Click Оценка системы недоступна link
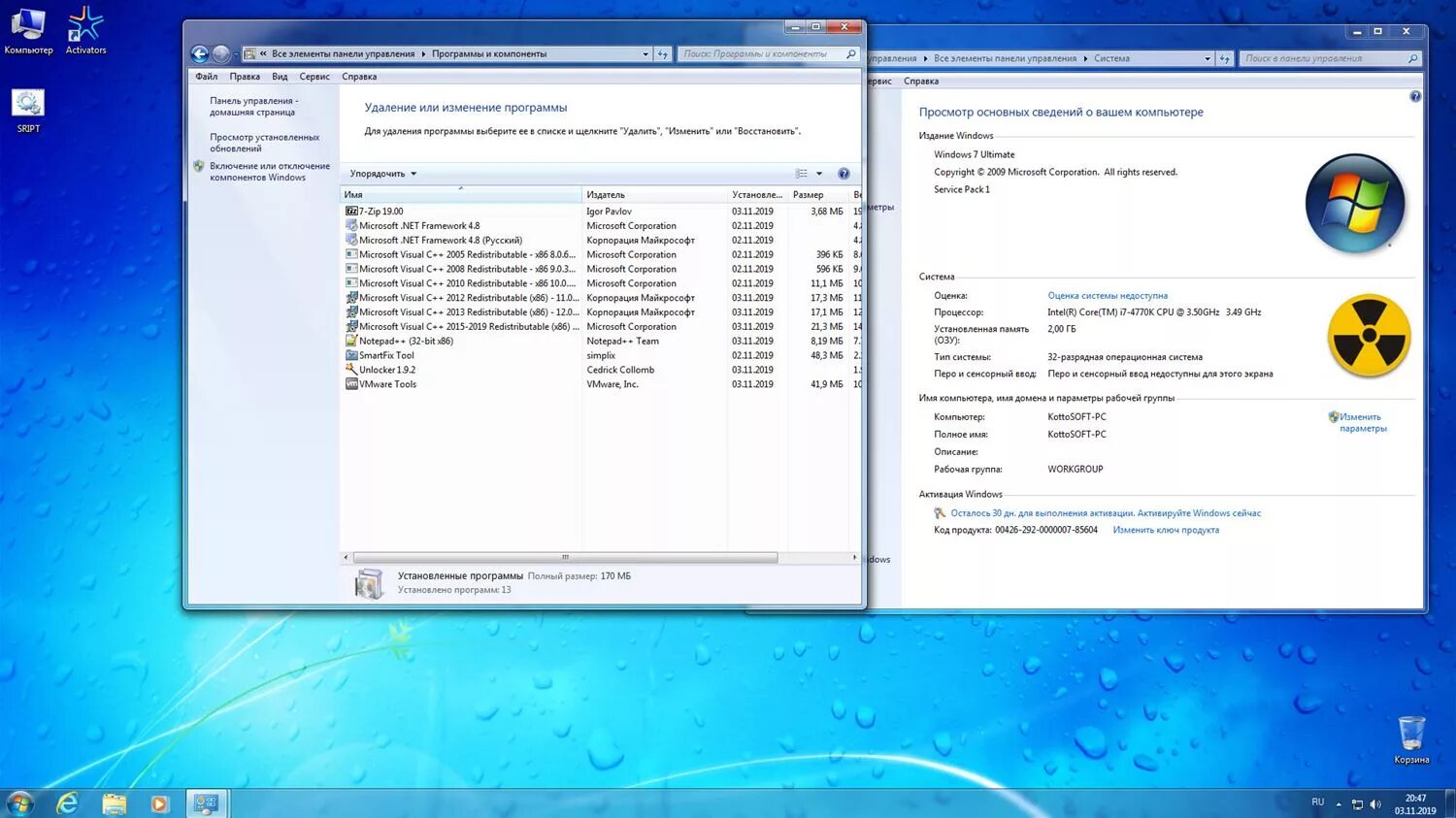Image resolution: width=1456 pixels, height=818 pixels. pyautogui.click(x=1108, y=296)
